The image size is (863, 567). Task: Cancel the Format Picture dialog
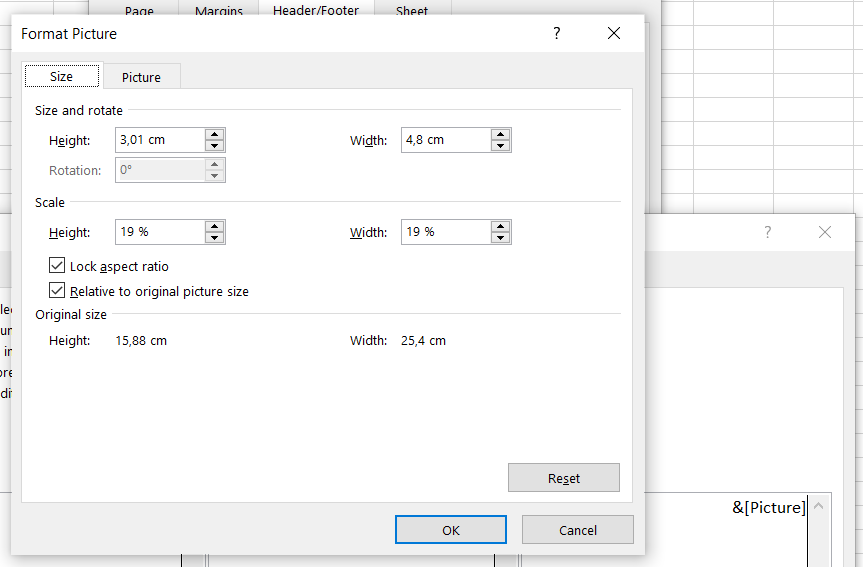pos(577,530)
